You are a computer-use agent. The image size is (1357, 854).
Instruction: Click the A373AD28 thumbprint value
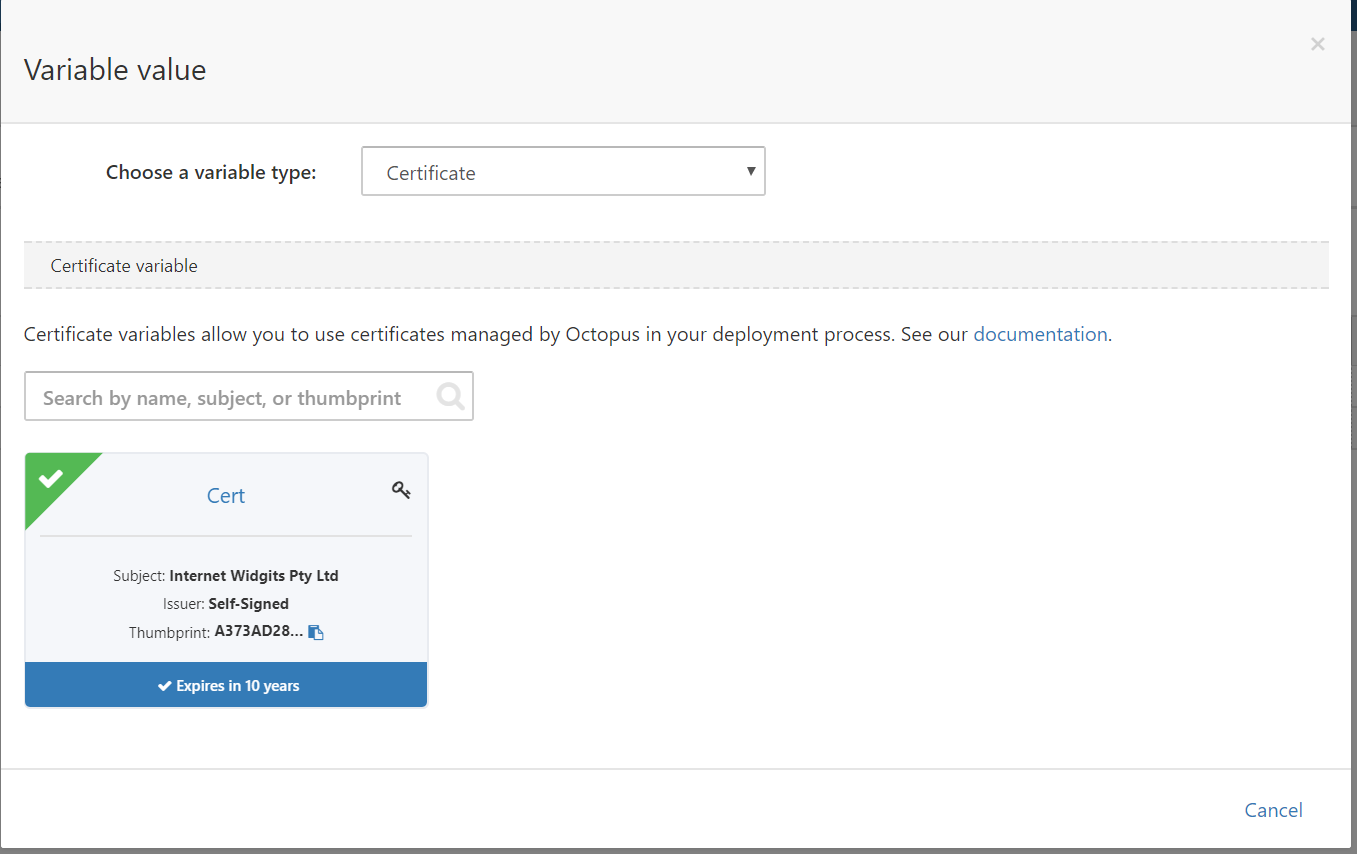tap(258, 632)
